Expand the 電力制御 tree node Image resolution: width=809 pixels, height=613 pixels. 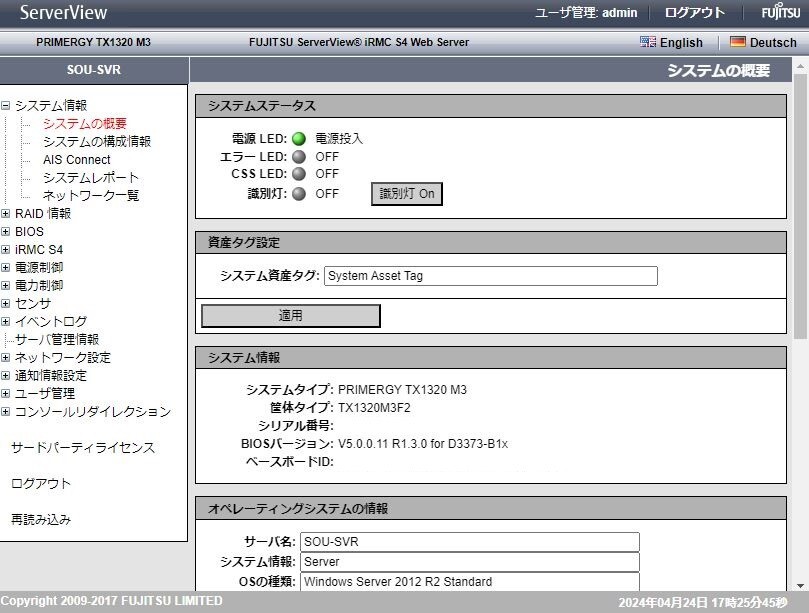(5, 285)
